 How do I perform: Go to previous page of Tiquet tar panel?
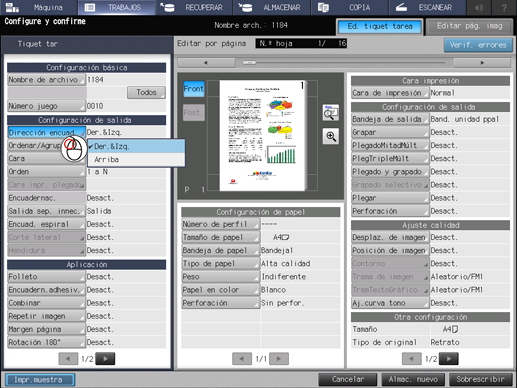click(x=68, y=359)
